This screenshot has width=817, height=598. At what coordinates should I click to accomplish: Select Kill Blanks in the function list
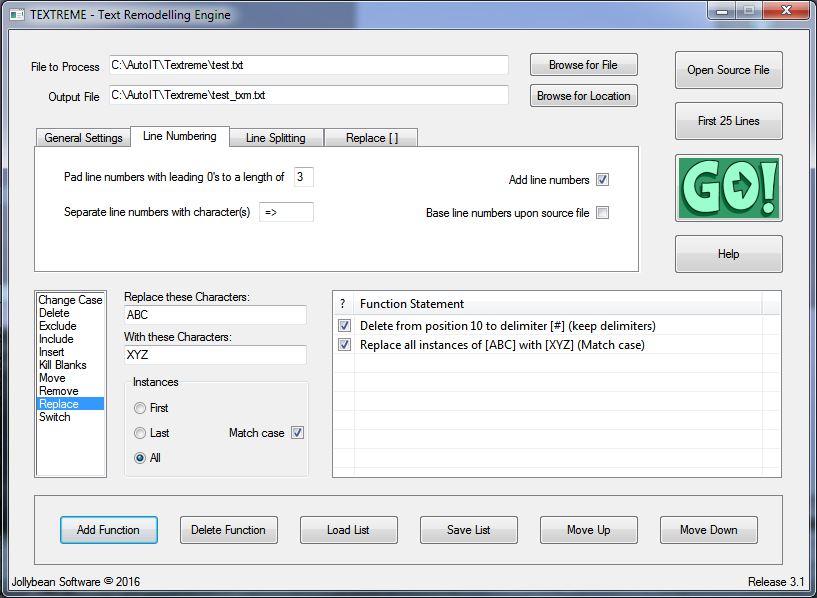(62, 365)
